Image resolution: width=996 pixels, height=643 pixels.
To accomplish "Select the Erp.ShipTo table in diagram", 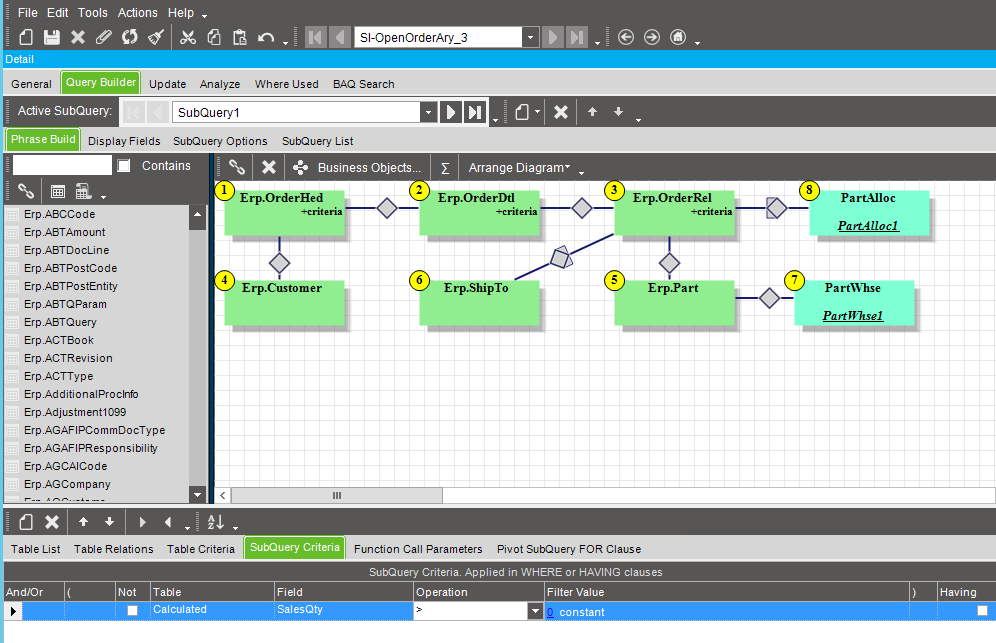I will (x=480, y=303).
